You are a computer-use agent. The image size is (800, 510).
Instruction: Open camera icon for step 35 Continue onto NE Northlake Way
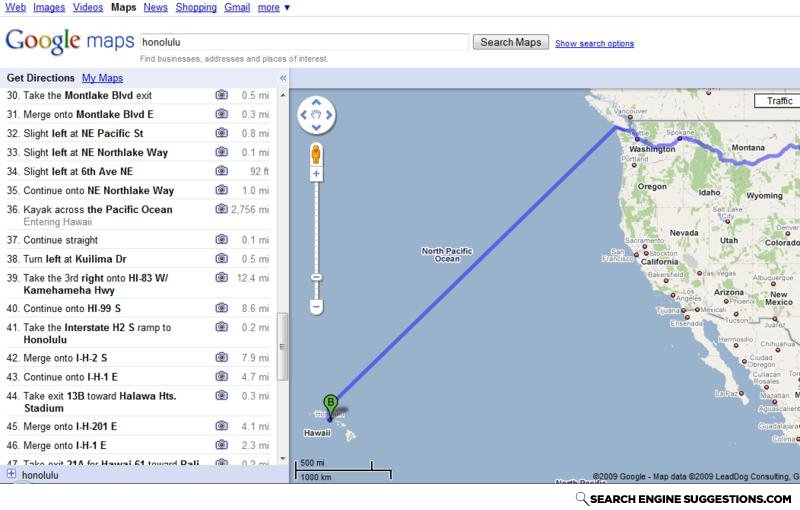[221, 190]
